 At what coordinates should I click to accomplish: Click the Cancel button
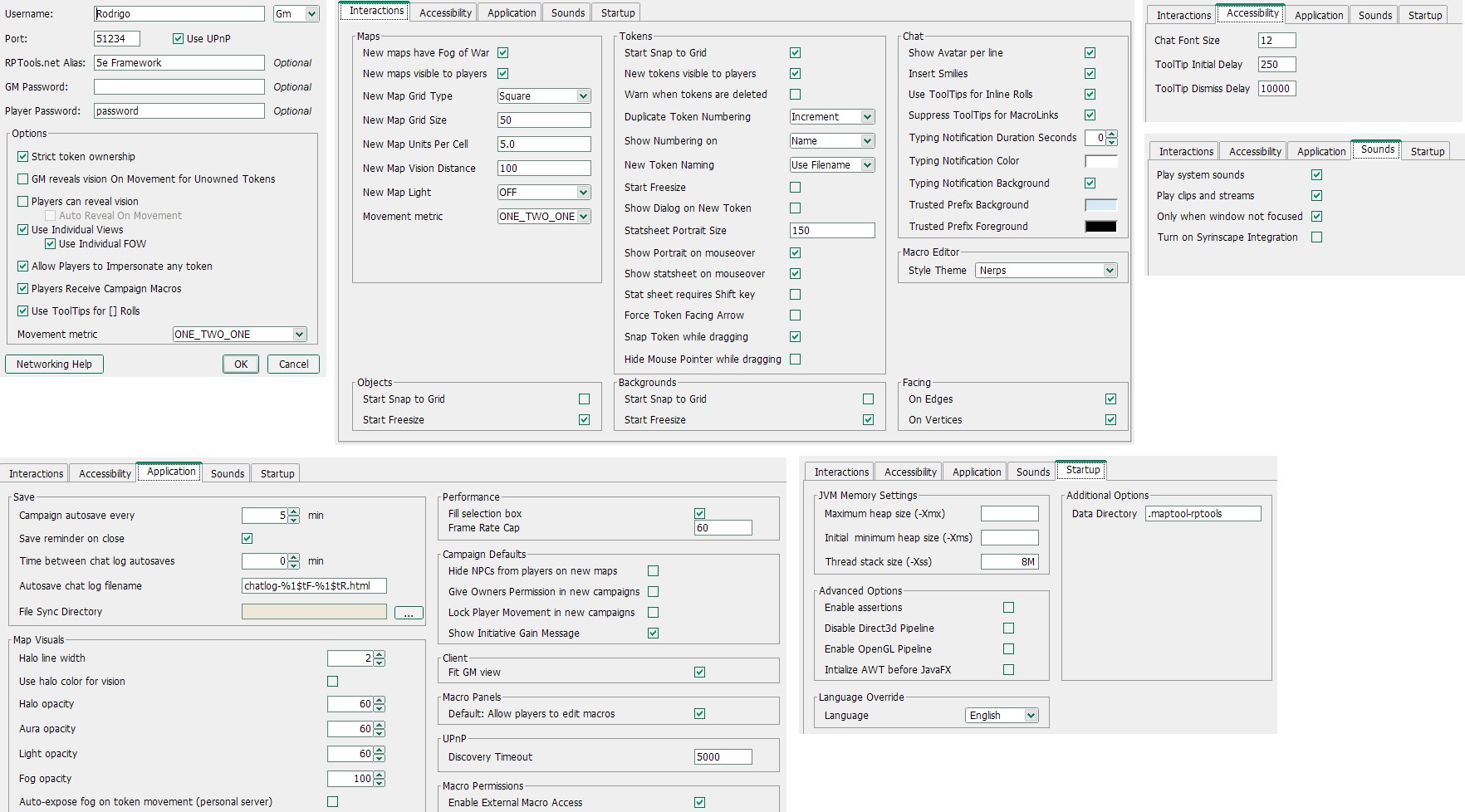[293, 364]
